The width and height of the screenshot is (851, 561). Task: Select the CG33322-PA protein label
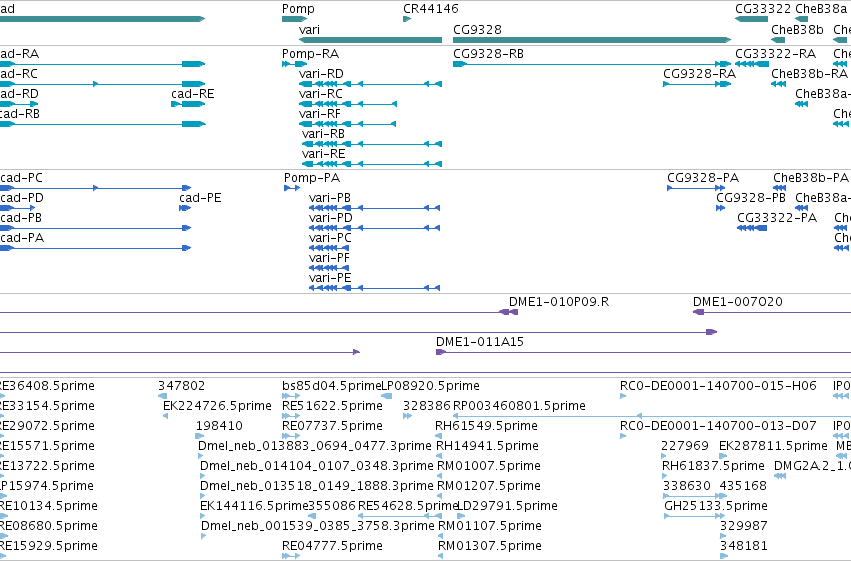[777, 218]
